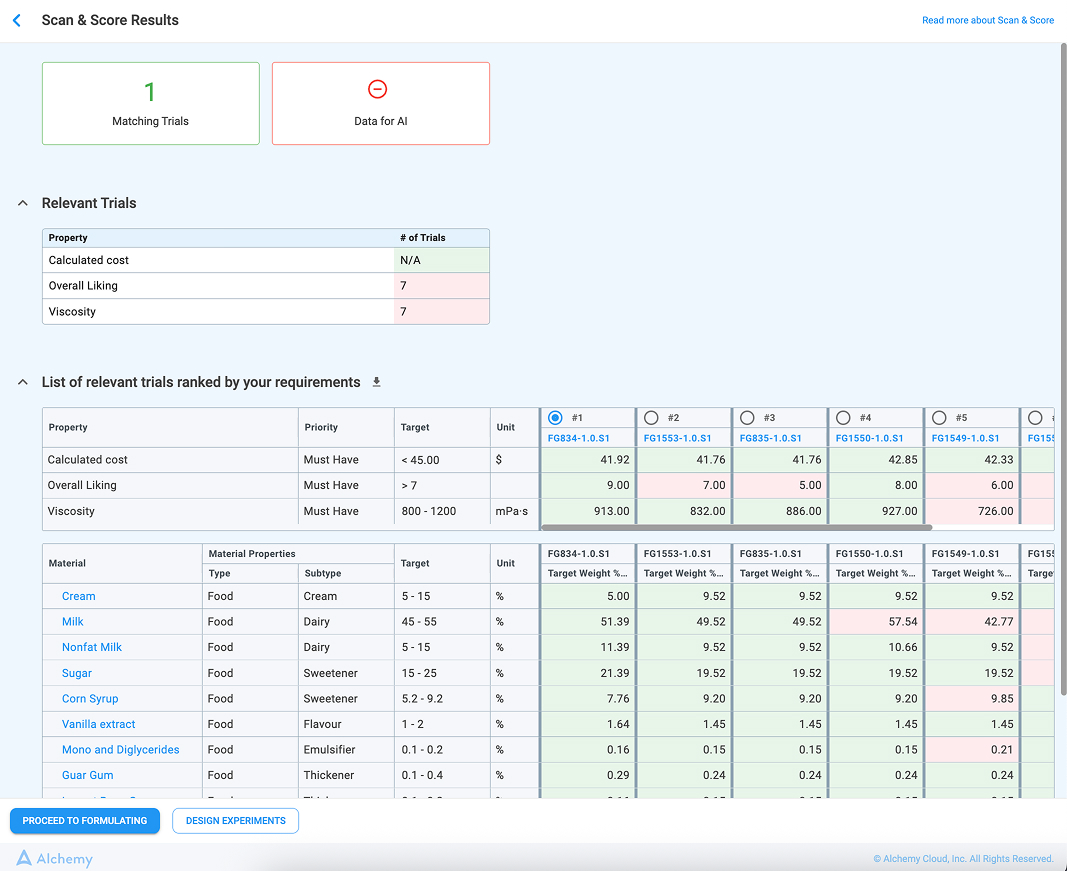Viewport: 1067px width, 871px height.
Task: Open Mono and Diglycerides material link
Action: pos(120,749)
